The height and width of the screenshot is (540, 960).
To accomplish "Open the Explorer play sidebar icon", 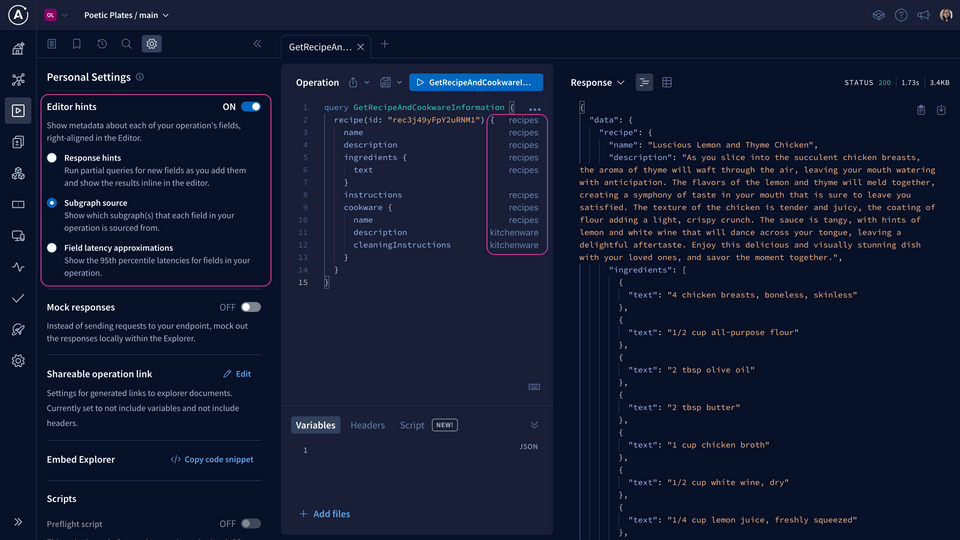I will [18, 111].
